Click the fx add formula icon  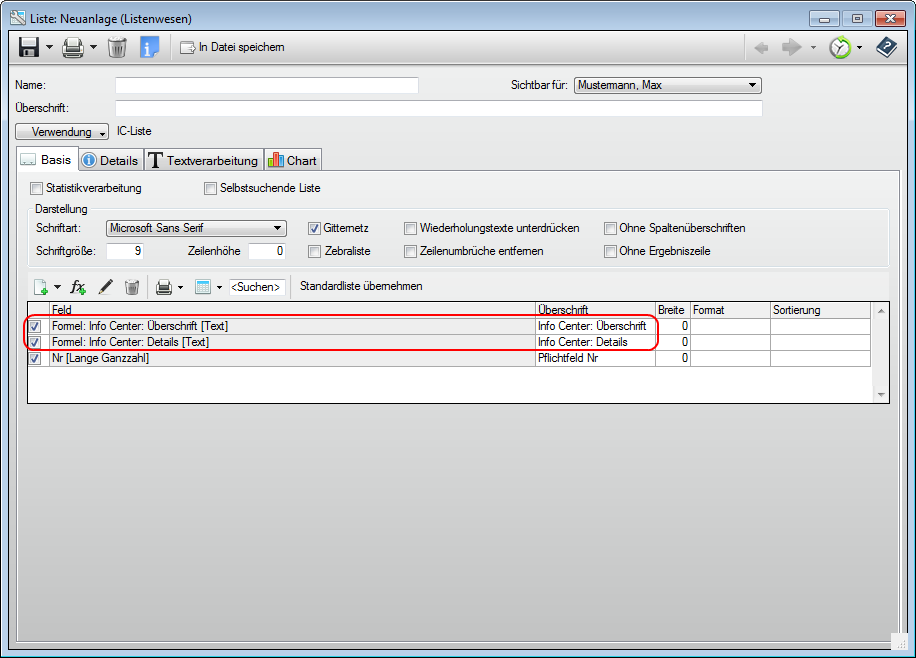(x=78, y=287)
